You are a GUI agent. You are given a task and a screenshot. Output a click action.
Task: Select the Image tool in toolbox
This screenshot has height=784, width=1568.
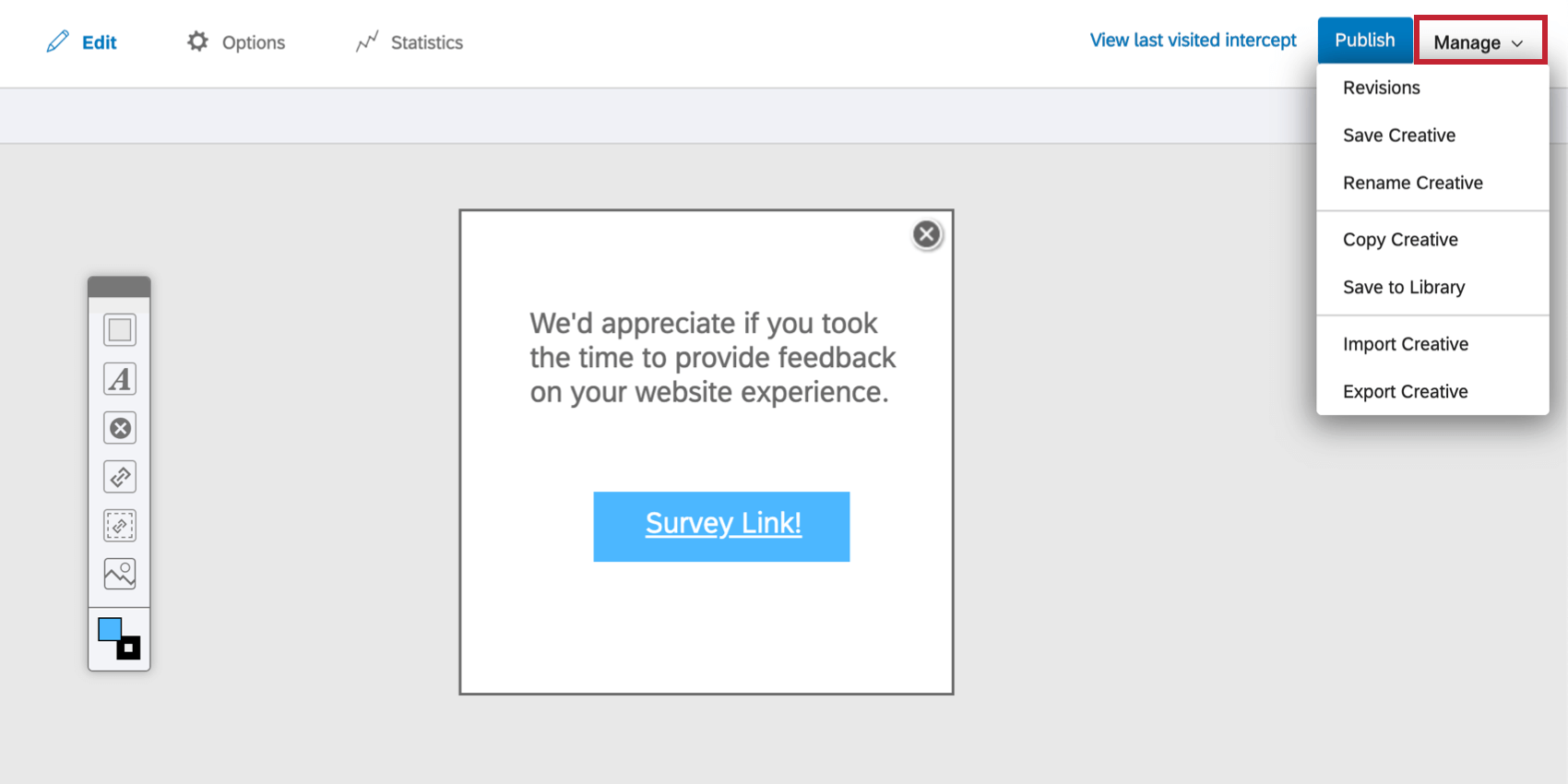pos(120,574)
